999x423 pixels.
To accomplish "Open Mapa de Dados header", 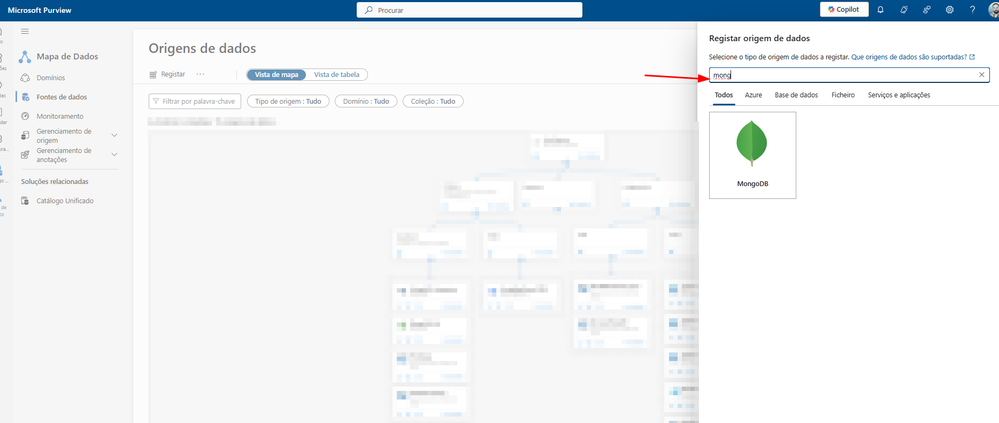I will (59, 57).
